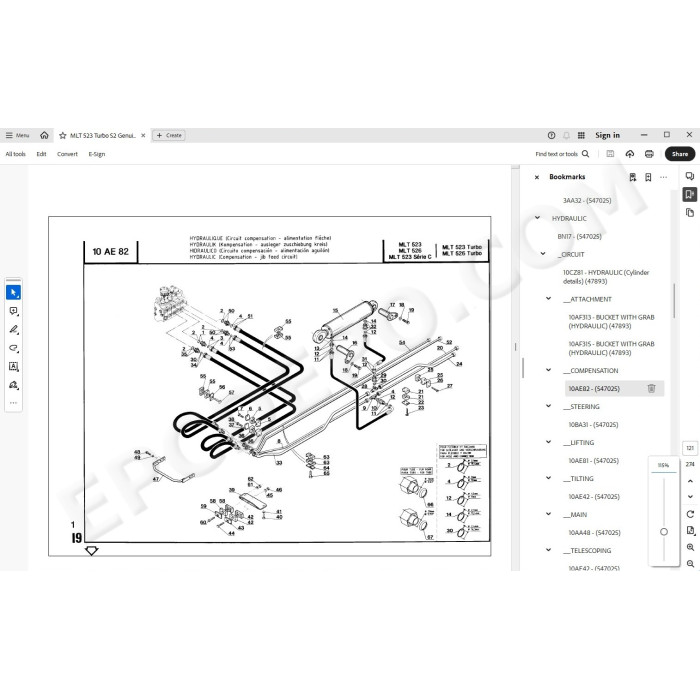Screen dimensions: 700x700
Task: Rotate the page clockwise icon
Action: point(690,514)
